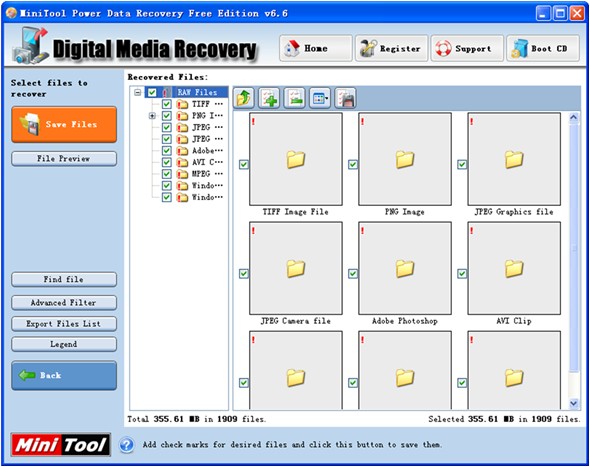Uncheck the JPEG Camera file thumbnail checkbox
Viewport: 590px width, 467px height.
(244, 274)
